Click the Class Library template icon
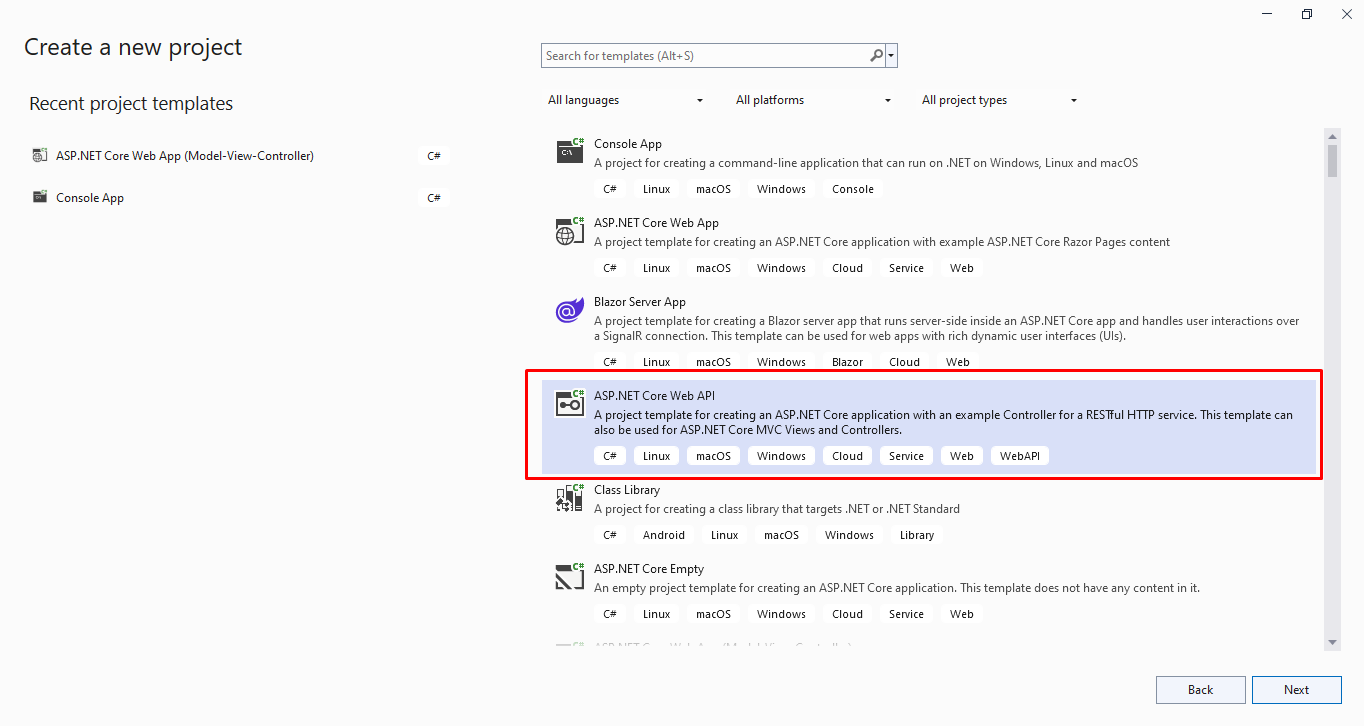 tap(570, 498)
